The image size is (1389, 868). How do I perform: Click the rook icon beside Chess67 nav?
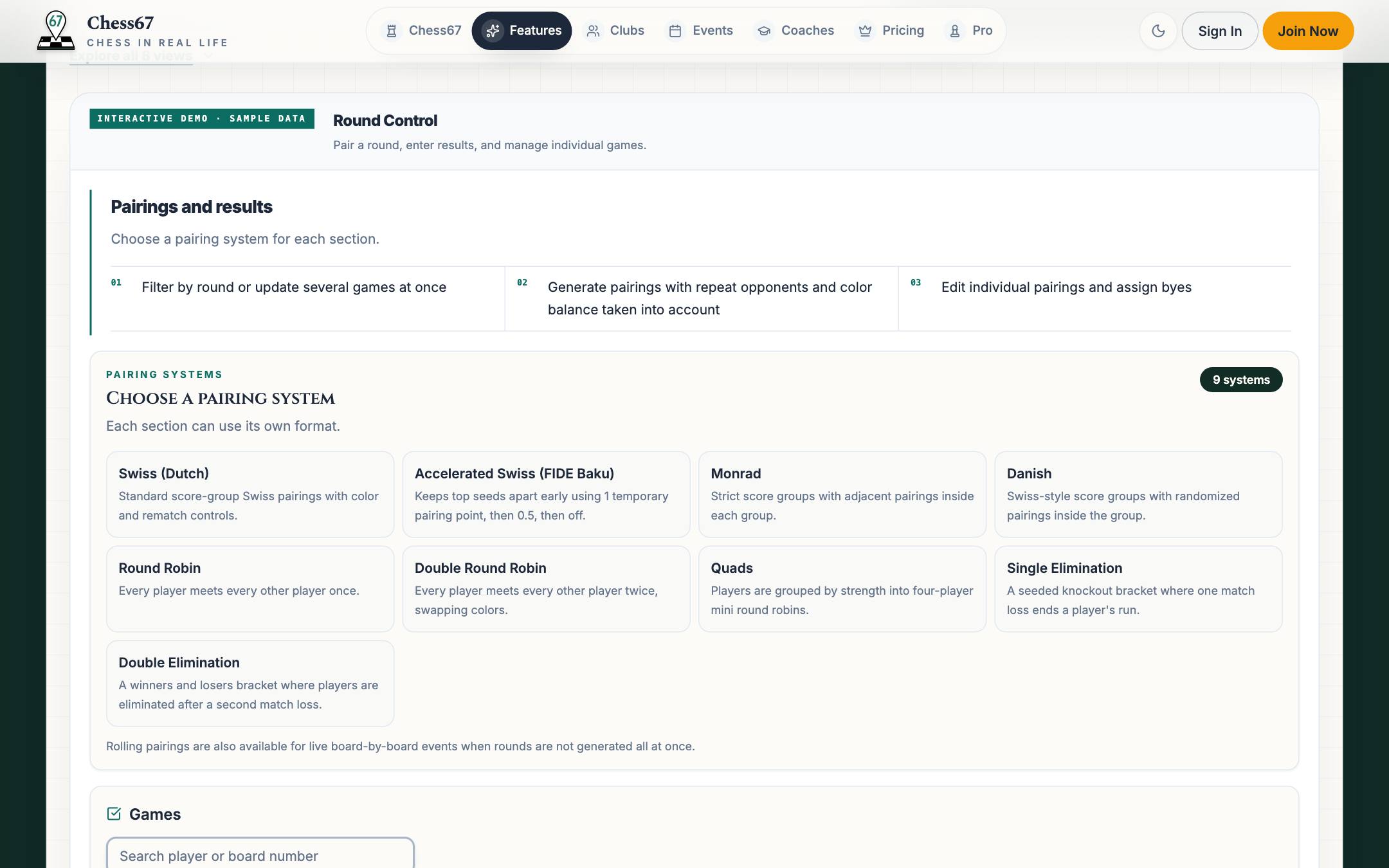tap(391, 31)
